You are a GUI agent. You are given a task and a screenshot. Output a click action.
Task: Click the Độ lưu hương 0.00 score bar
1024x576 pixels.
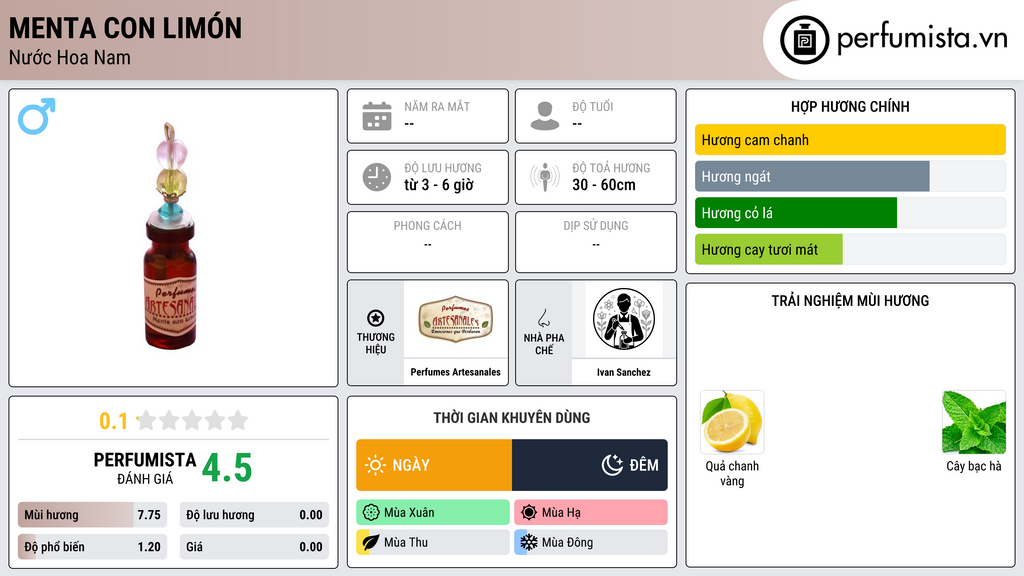pyautogui.click(x=254, y=515)
